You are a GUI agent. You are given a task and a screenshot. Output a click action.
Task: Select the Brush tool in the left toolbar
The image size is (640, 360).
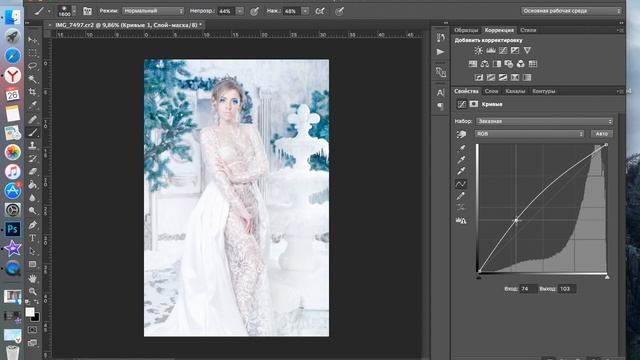coord(33,132)
